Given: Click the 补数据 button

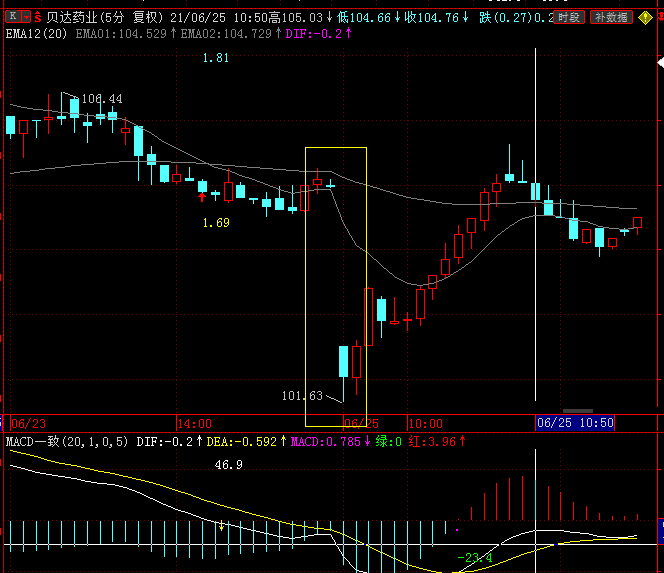Looking at the screenshot, I should pos(611,17).
